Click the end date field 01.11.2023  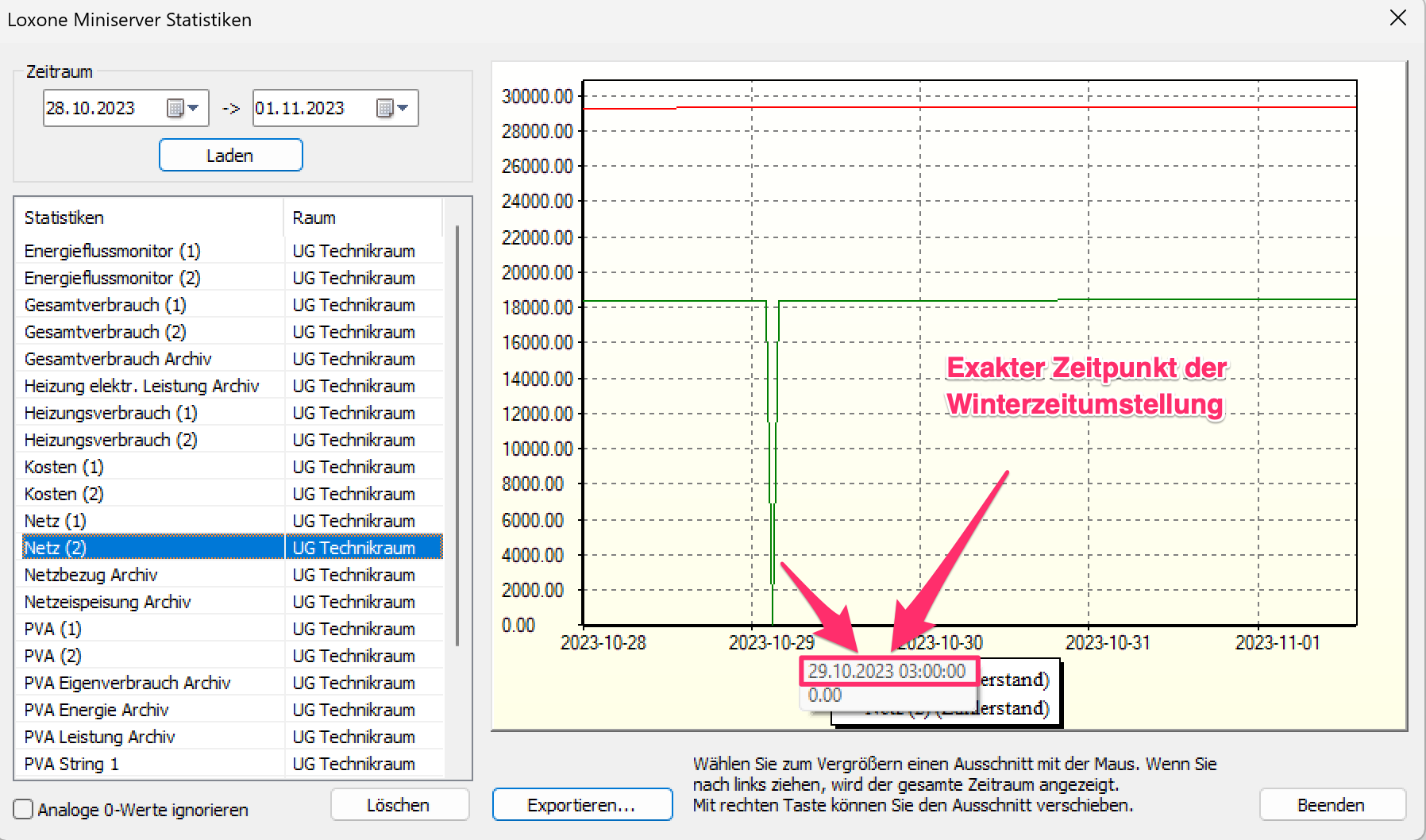311,108
